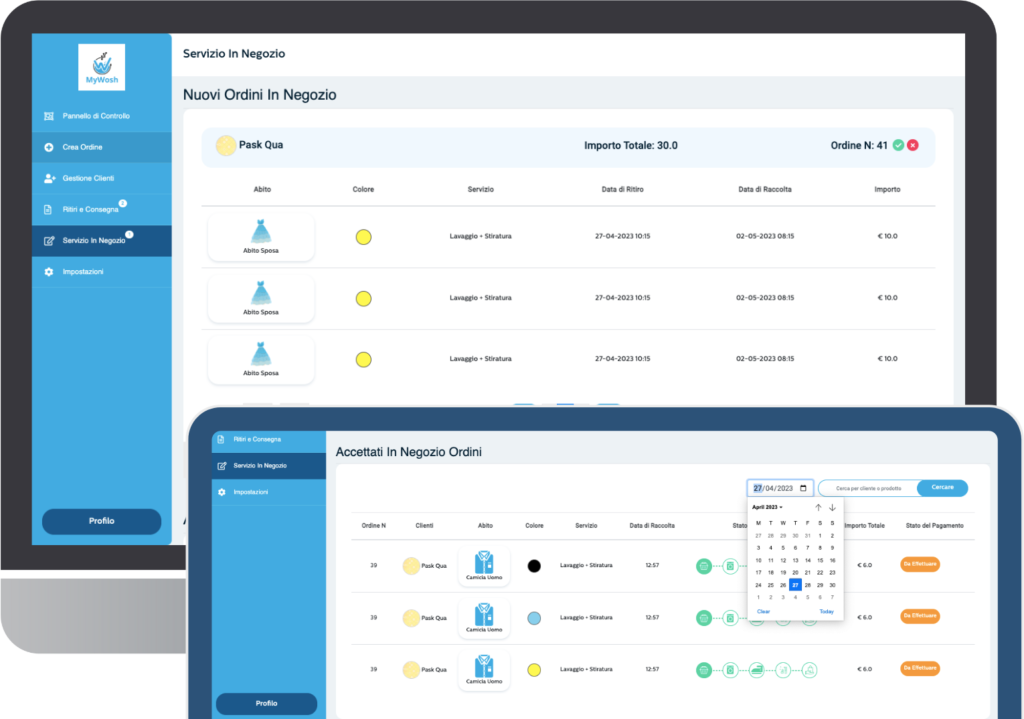Click Camicia Uomo card in blue swatch row
This screenshot has height=719, width=1024.
click(x=484, y=618)
